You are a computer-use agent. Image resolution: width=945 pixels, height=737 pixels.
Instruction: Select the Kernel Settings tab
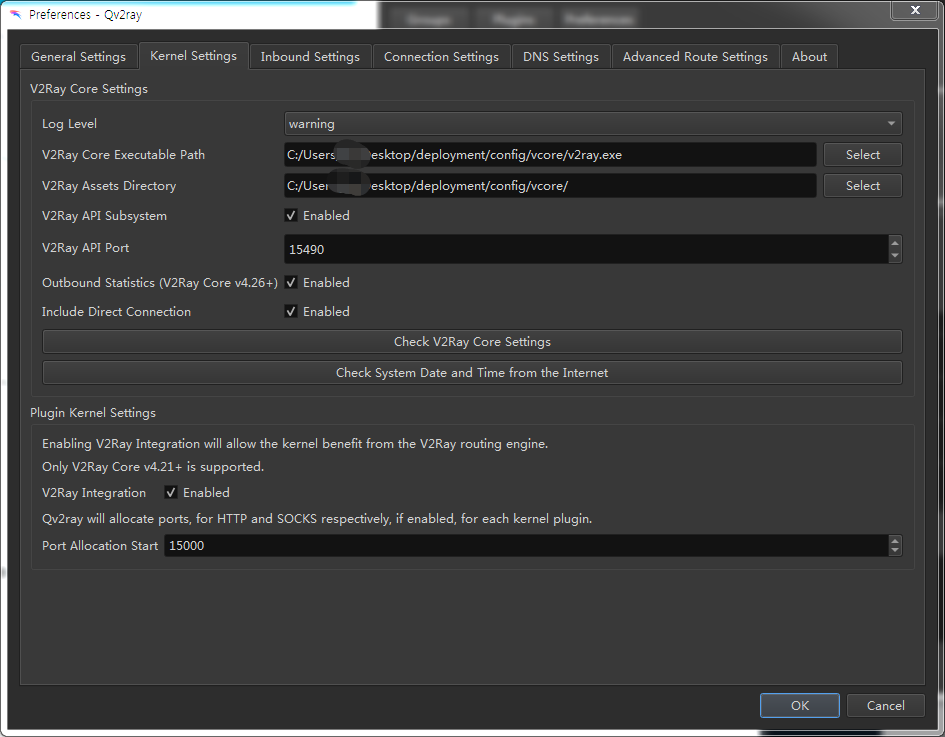tap(193, 55)
